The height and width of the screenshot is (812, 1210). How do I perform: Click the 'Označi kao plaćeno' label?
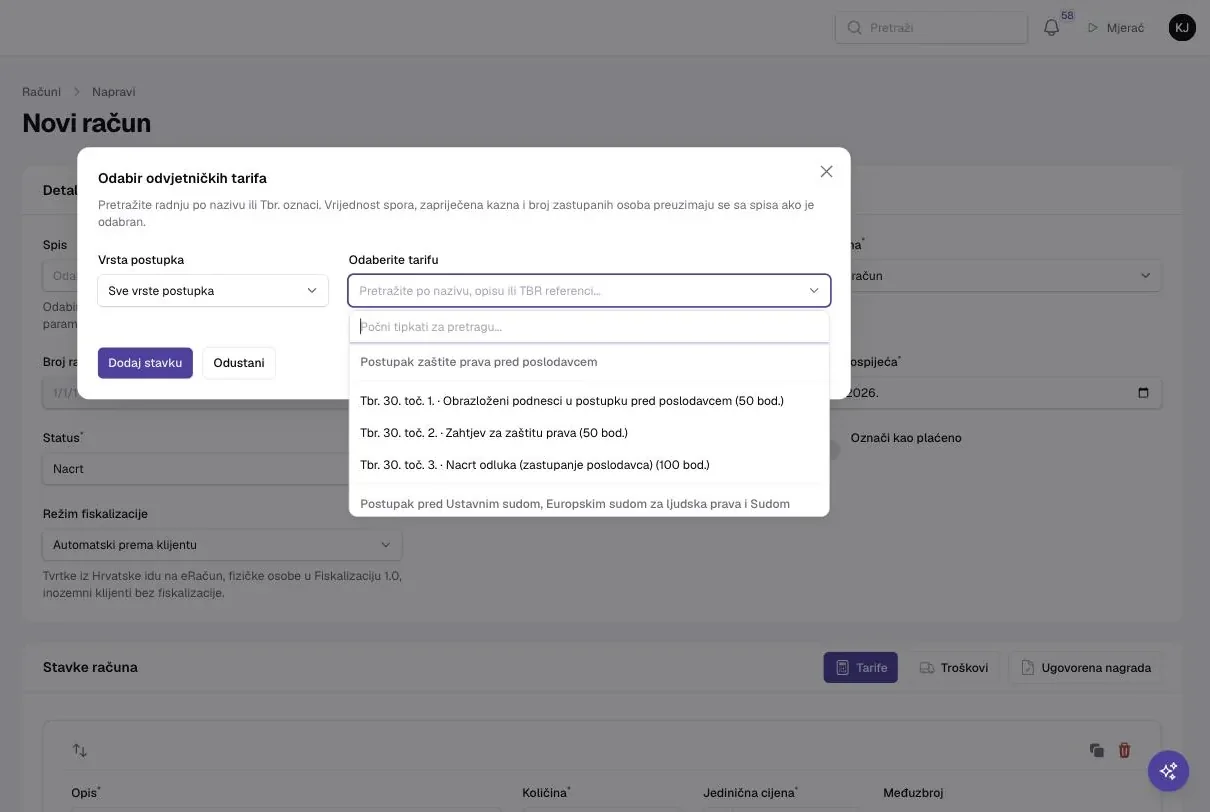tap(906, 438)
